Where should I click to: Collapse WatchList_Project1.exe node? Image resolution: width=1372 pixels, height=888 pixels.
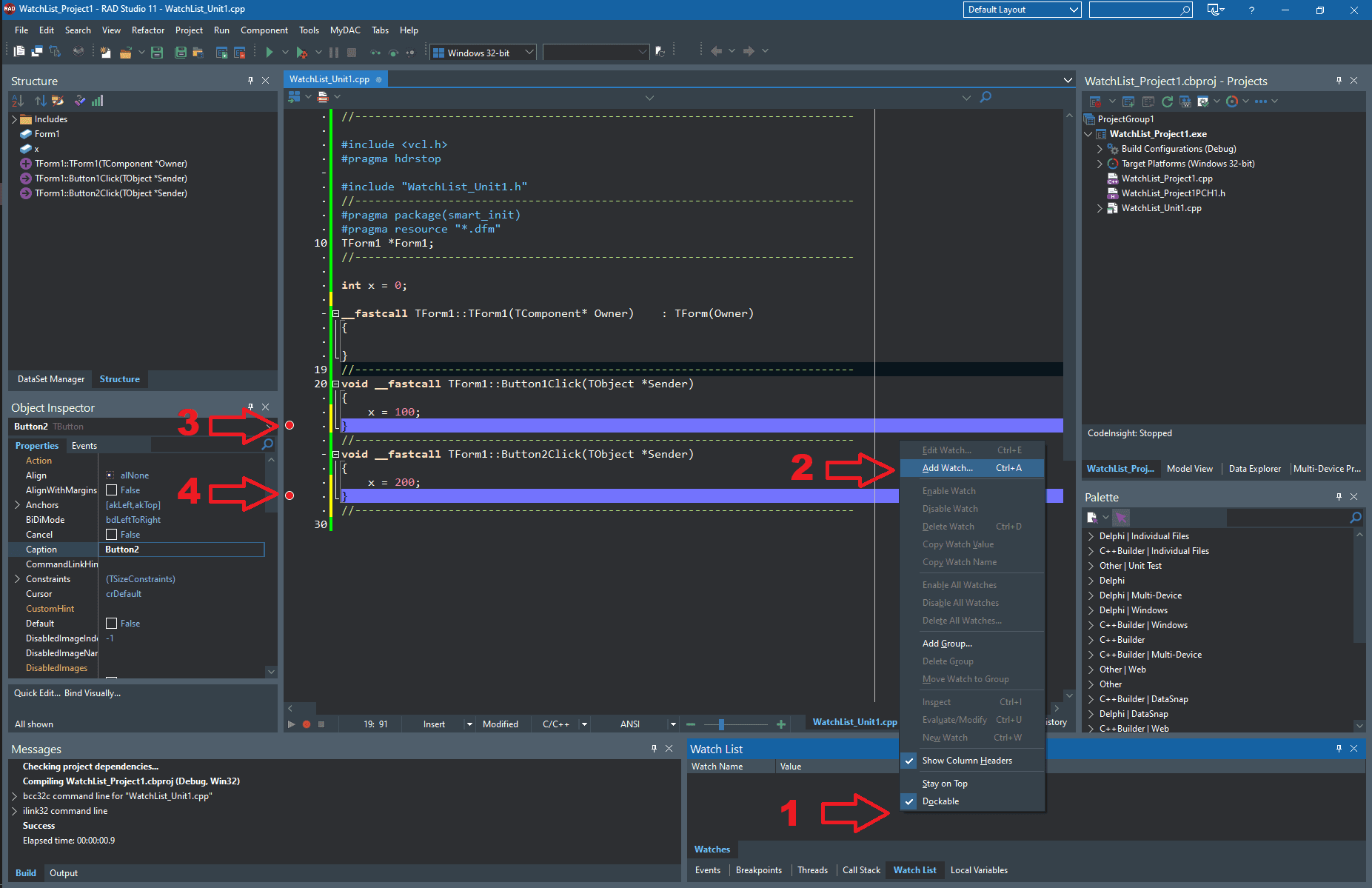[1088, 134]
